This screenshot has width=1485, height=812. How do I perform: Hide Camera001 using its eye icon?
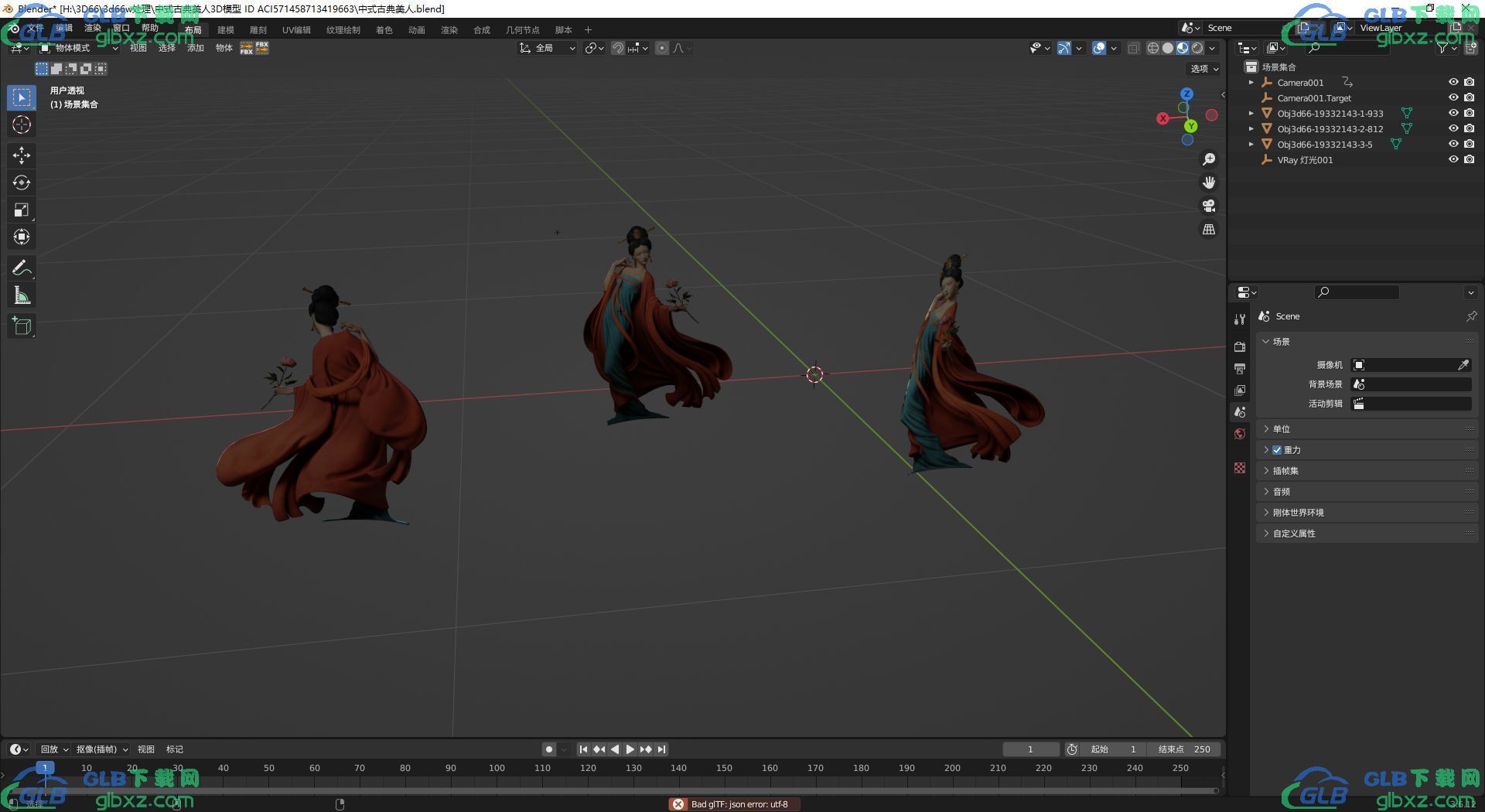pyautogui.click(x=1453, y=82)
